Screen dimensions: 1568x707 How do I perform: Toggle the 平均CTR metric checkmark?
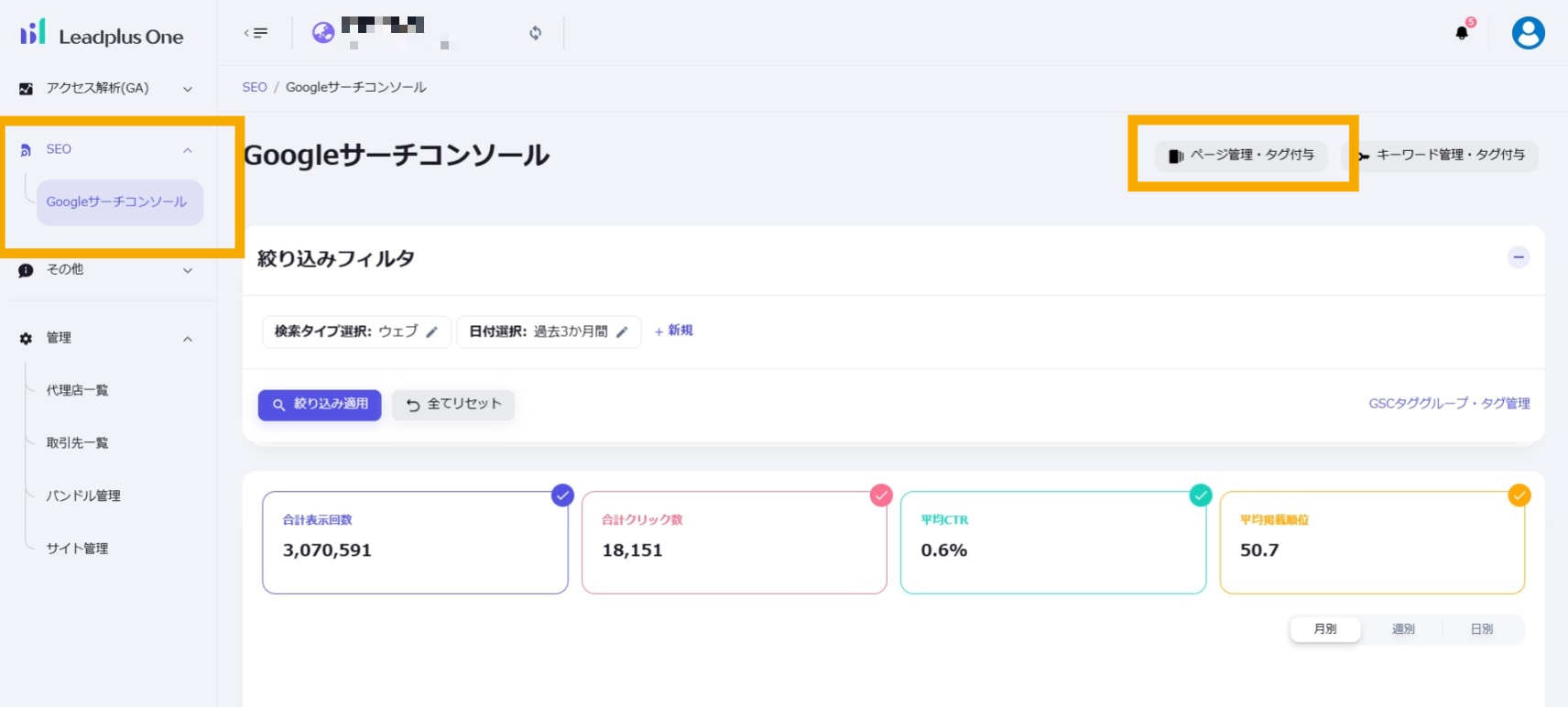tap(1200, 495)
